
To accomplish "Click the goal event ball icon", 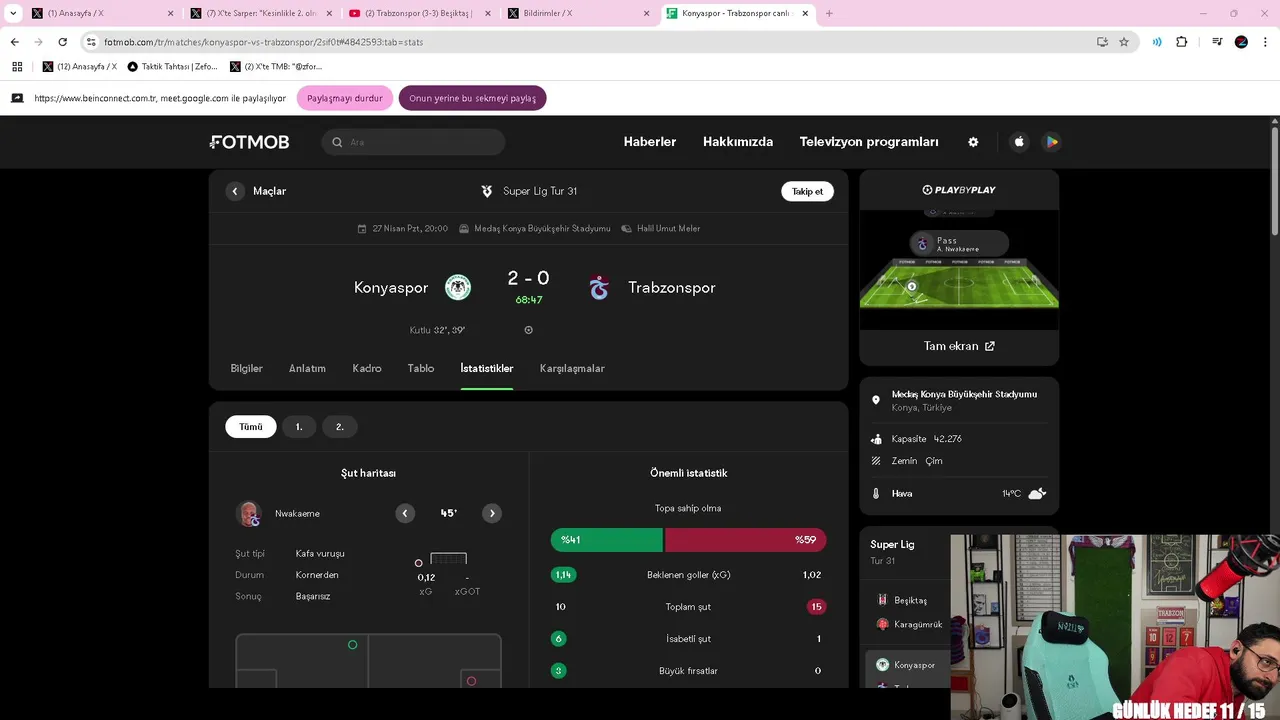I will 529,330.
